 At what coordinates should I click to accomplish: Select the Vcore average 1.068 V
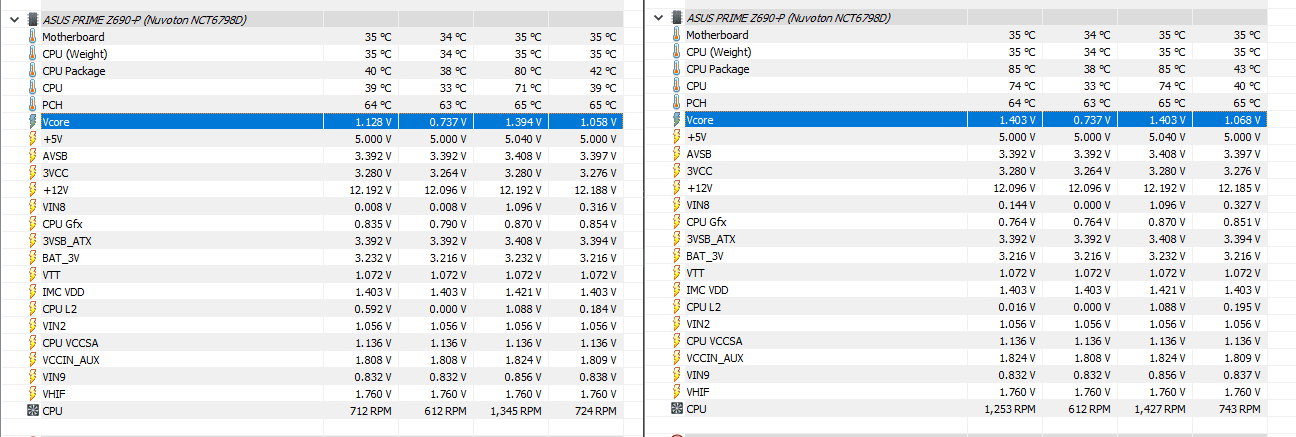pyautogui.click(x=1243, y=120)
